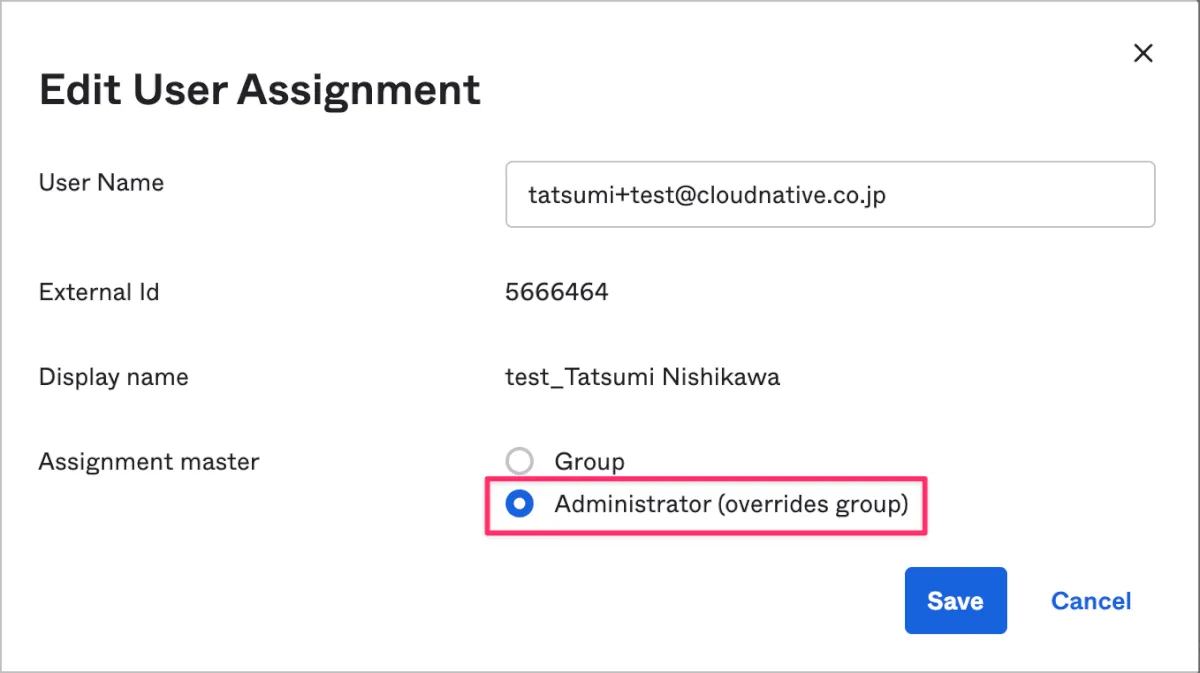Click the "Administrator (overrides group)" label text
The height and width of the screenshot is (673, 1200).
click(731, 504)
